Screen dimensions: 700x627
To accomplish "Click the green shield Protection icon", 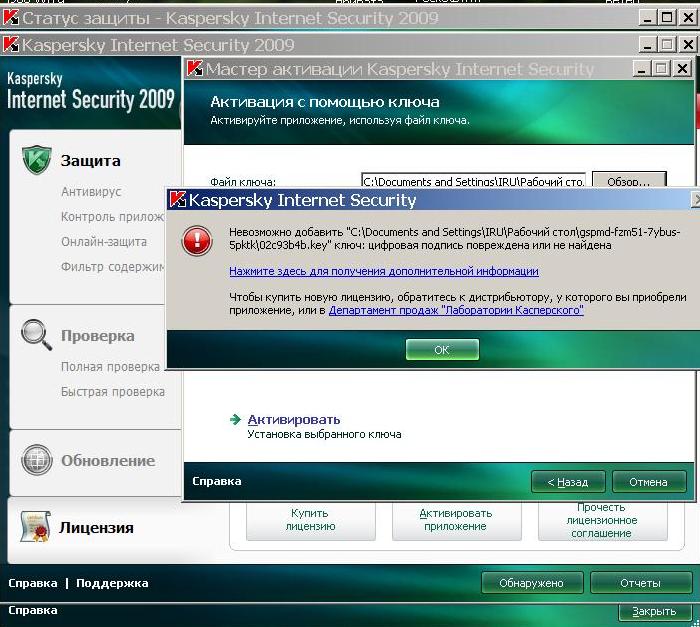I will pos(37,159).
